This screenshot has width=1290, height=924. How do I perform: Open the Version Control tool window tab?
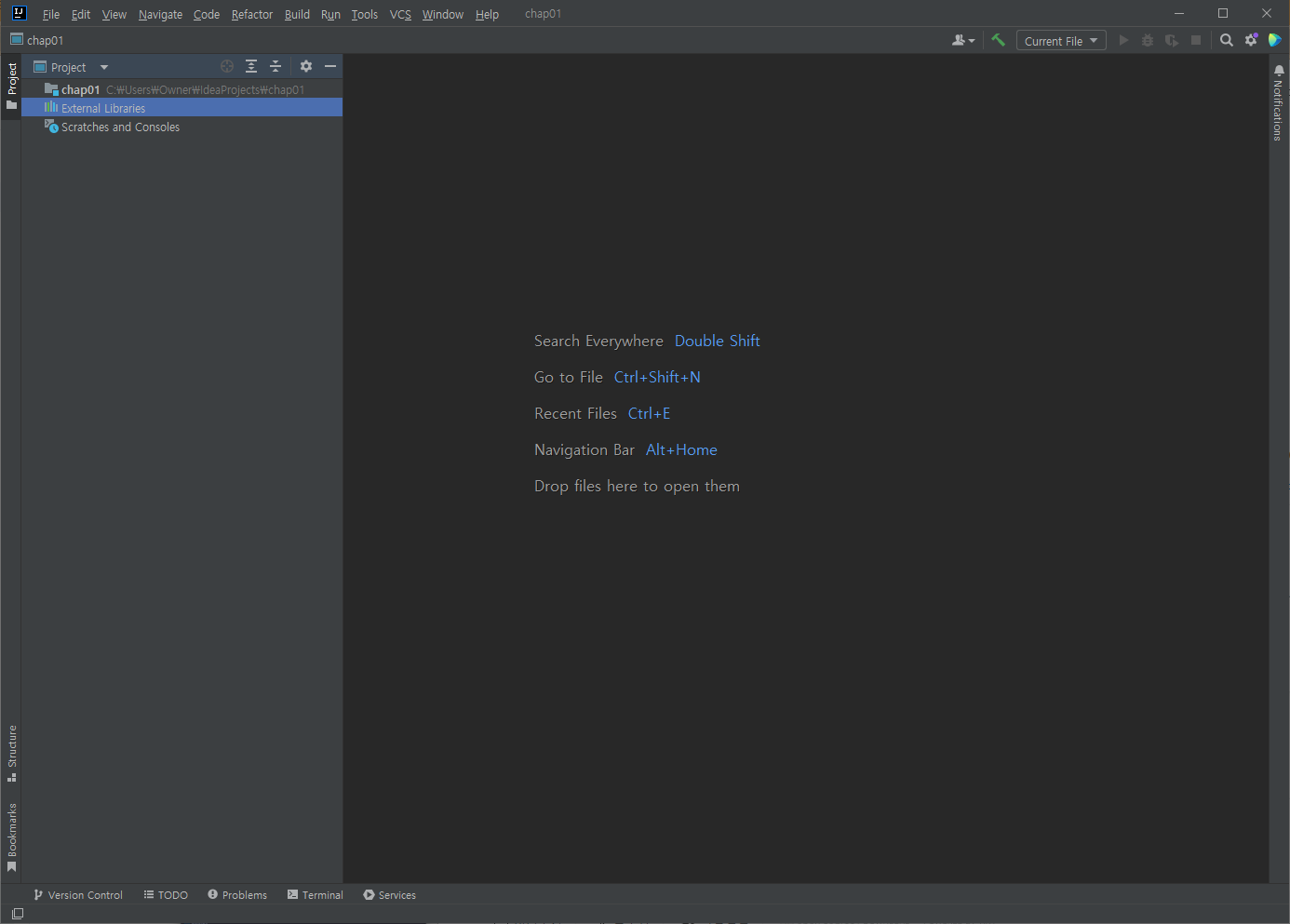(x=78, y=894)
